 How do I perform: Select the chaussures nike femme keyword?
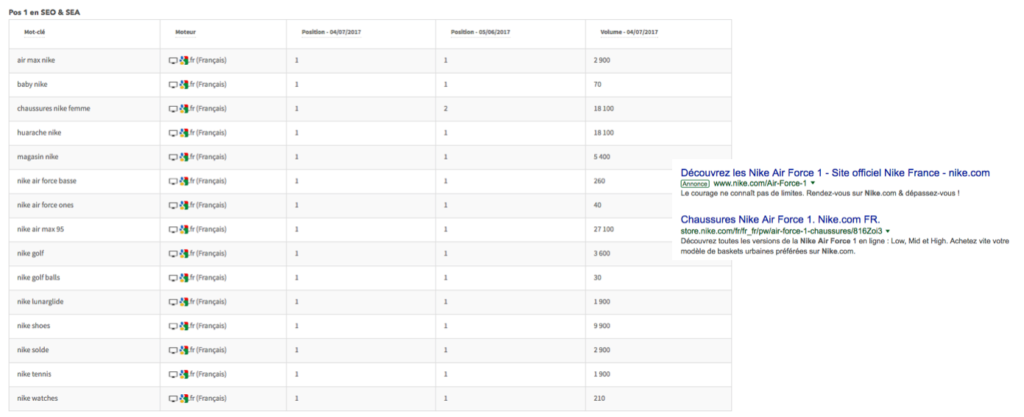click(54, 108)
